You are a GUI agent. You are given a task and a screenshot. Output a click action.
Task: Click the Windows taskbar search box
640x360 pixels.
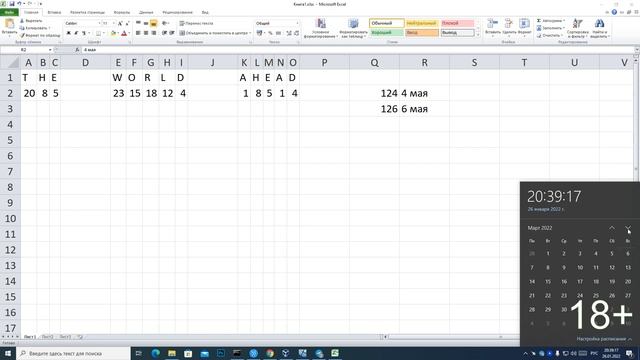tap(73, 353)
